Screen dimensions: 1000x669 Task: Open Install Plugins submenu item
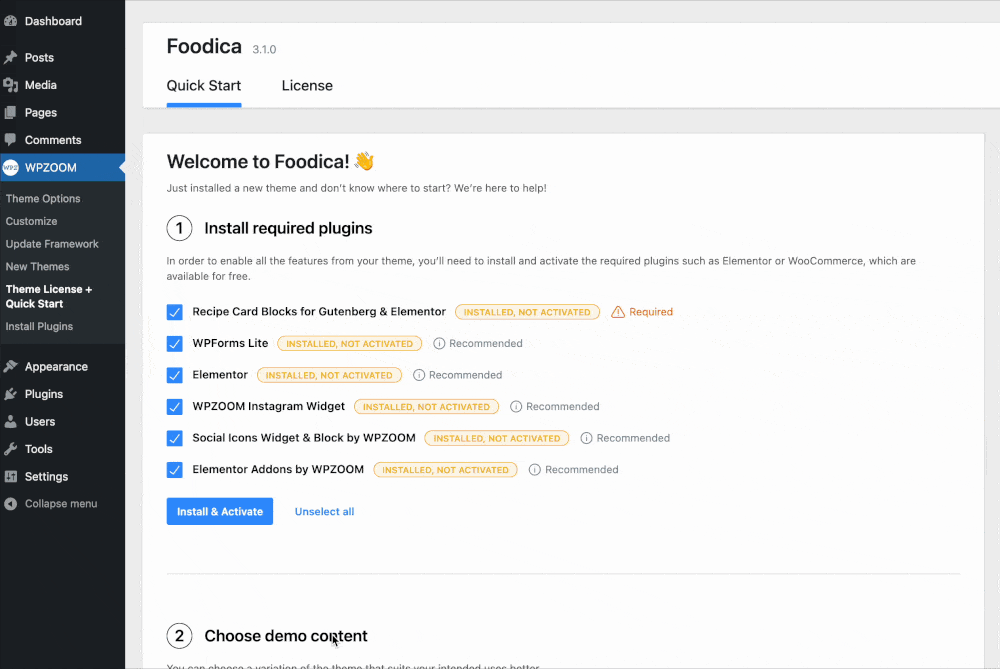pyautogui.click(x=40, y=327)
